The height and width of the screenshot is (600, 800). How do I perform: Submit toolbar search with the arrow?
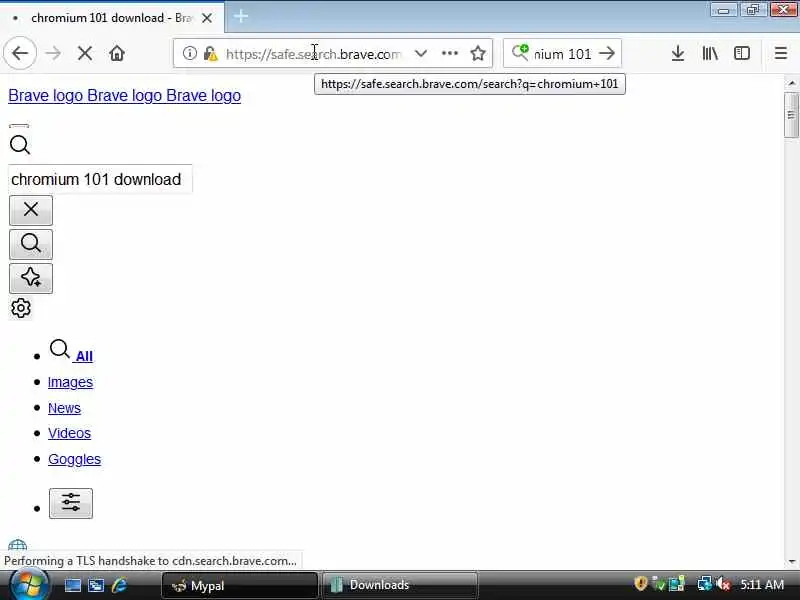click(x=607, y=53)
